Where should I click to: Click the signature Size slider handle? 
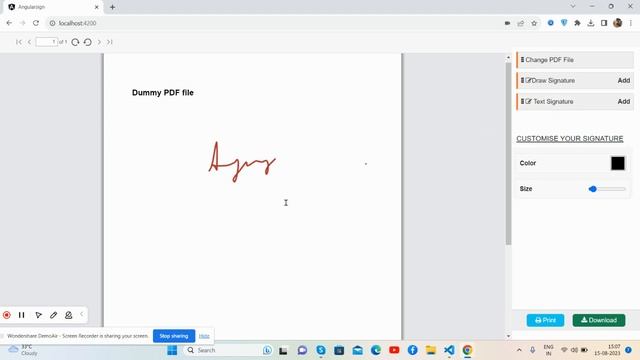point(593,189)
